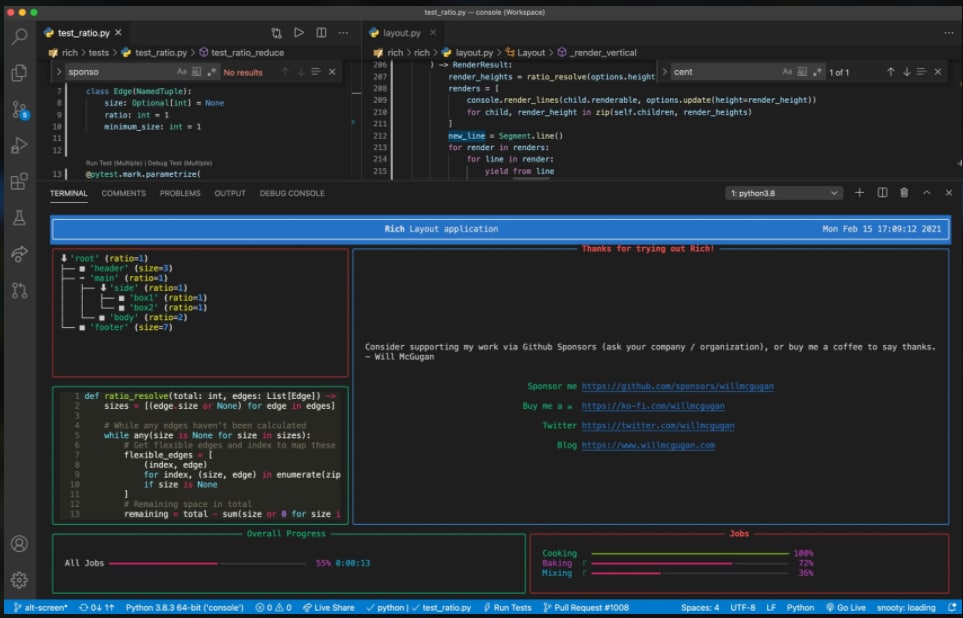The height and width of the screenshot is (618, 963).
Task: Click the open changes icon for test_ratio.py
Action: (x=276, y=33)
